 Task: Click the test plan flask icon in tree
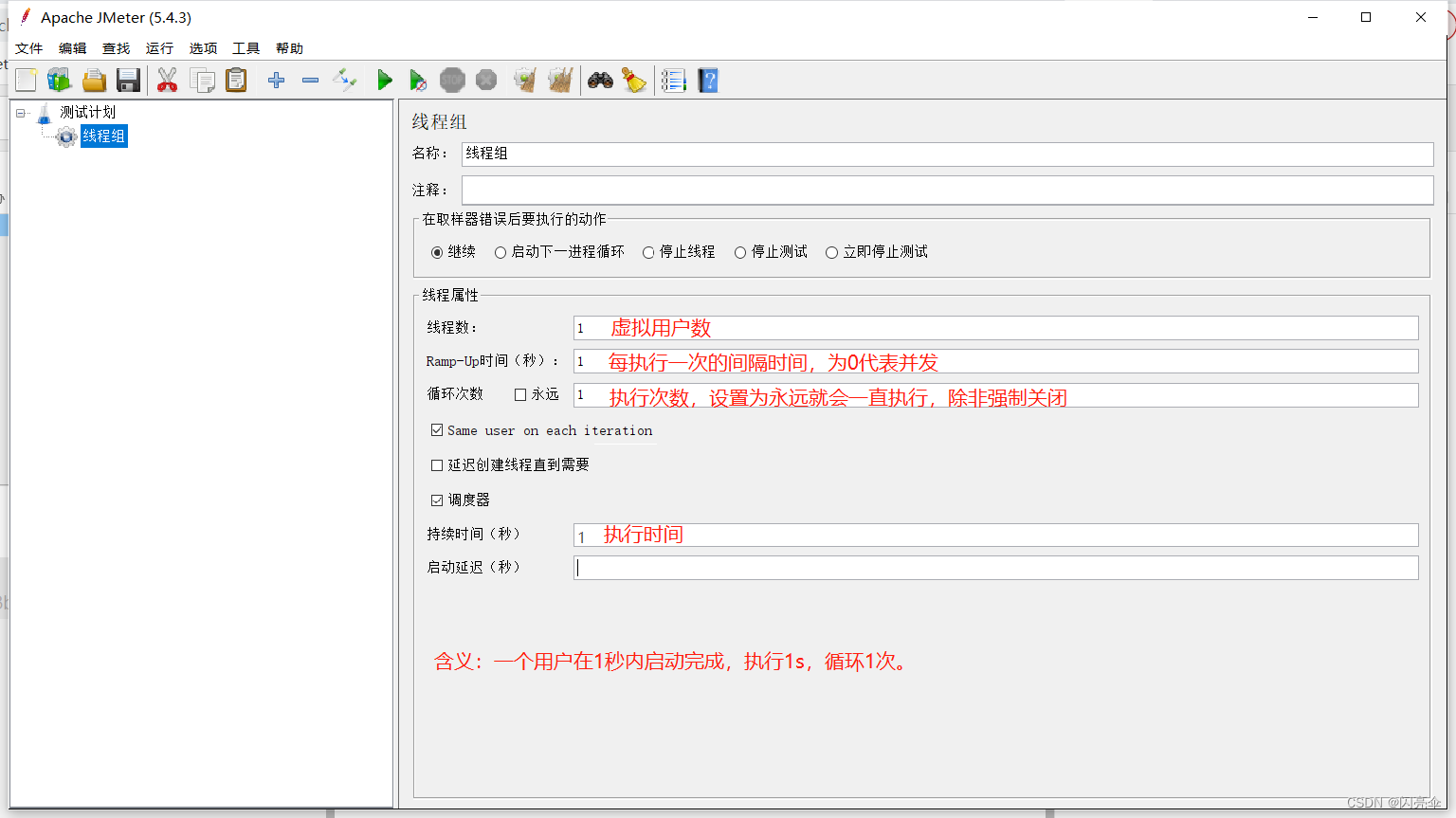click(x=45, y=114)
